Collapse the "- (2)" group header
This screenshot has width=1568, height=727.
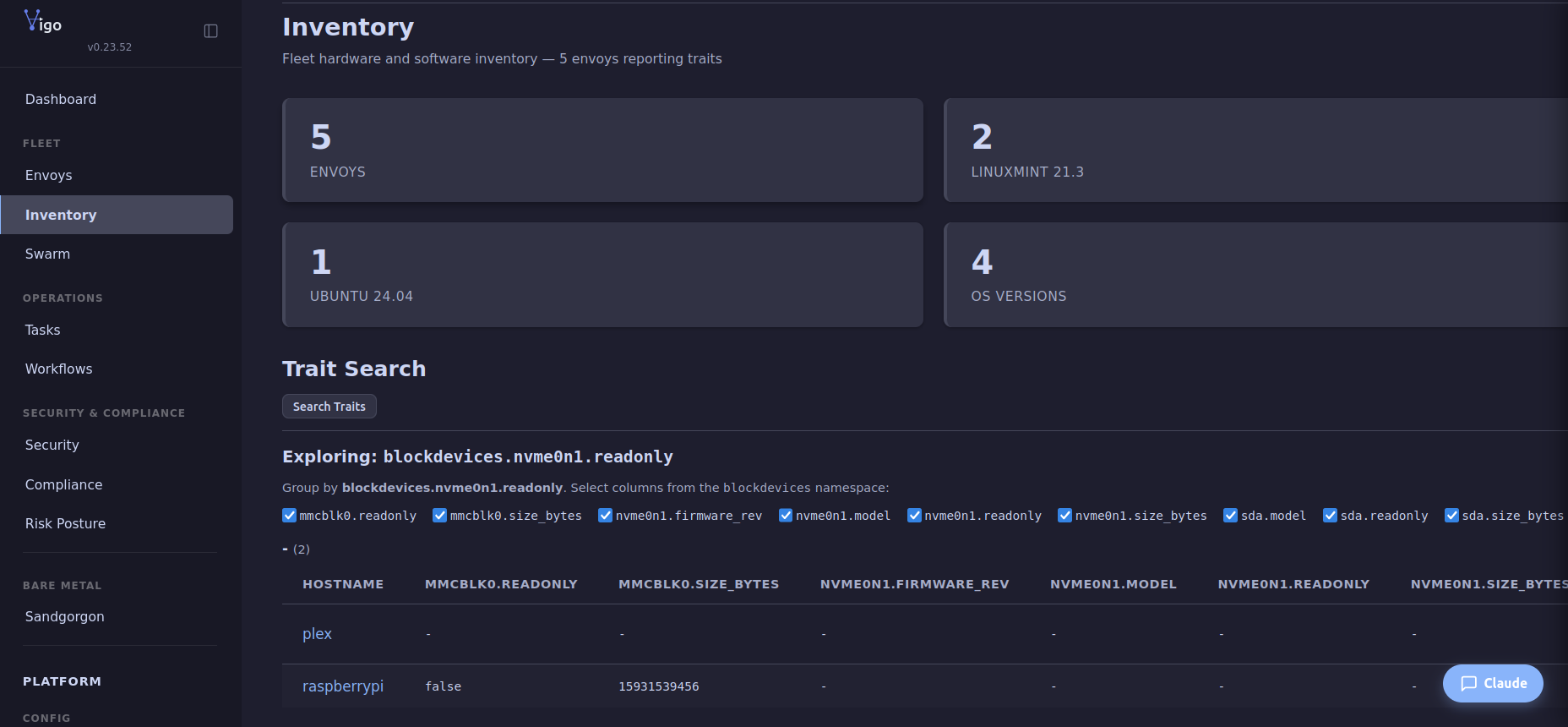point(297,549)
